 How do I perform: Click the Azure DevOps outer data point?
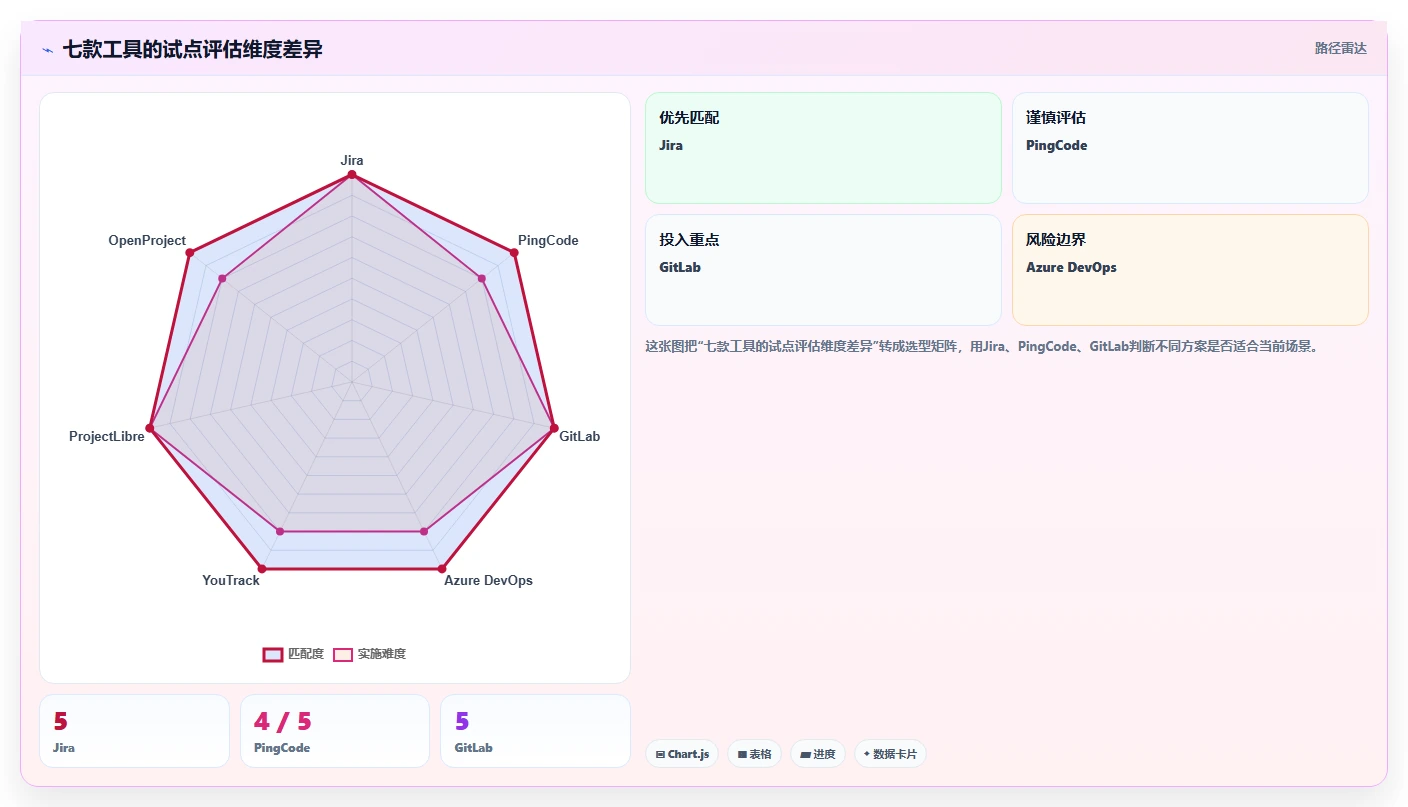click(442, 569)
